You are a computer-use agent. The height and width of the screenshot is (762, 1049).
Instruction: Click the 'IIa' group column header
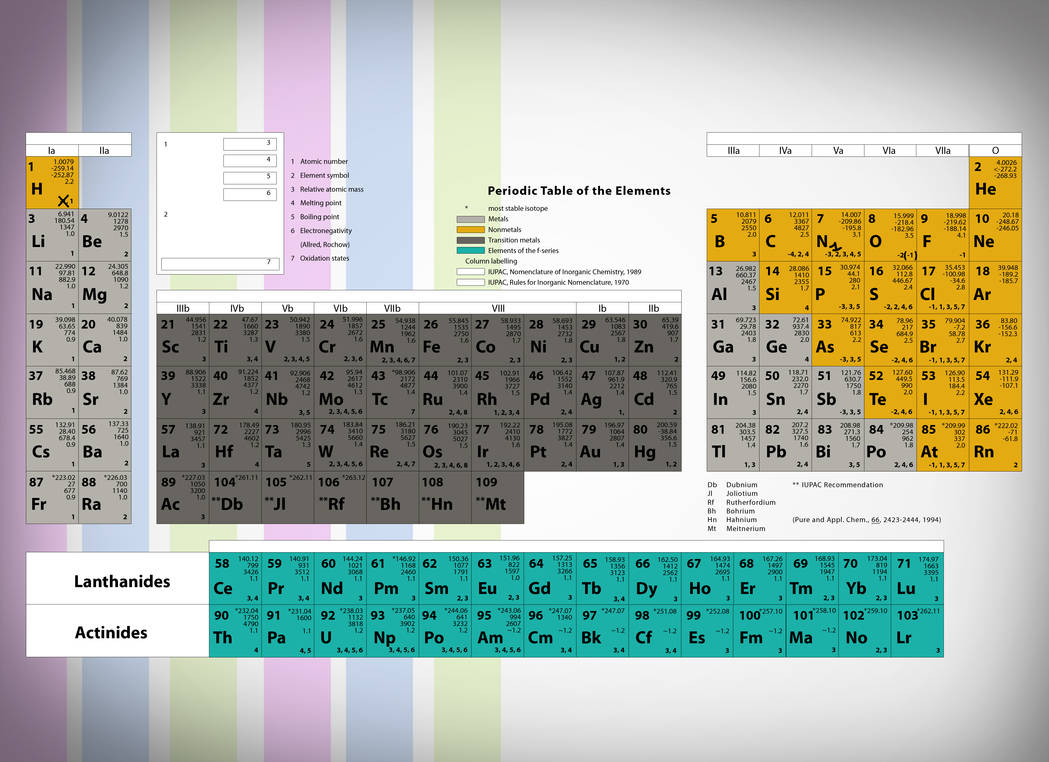click(x=105, y=151)
